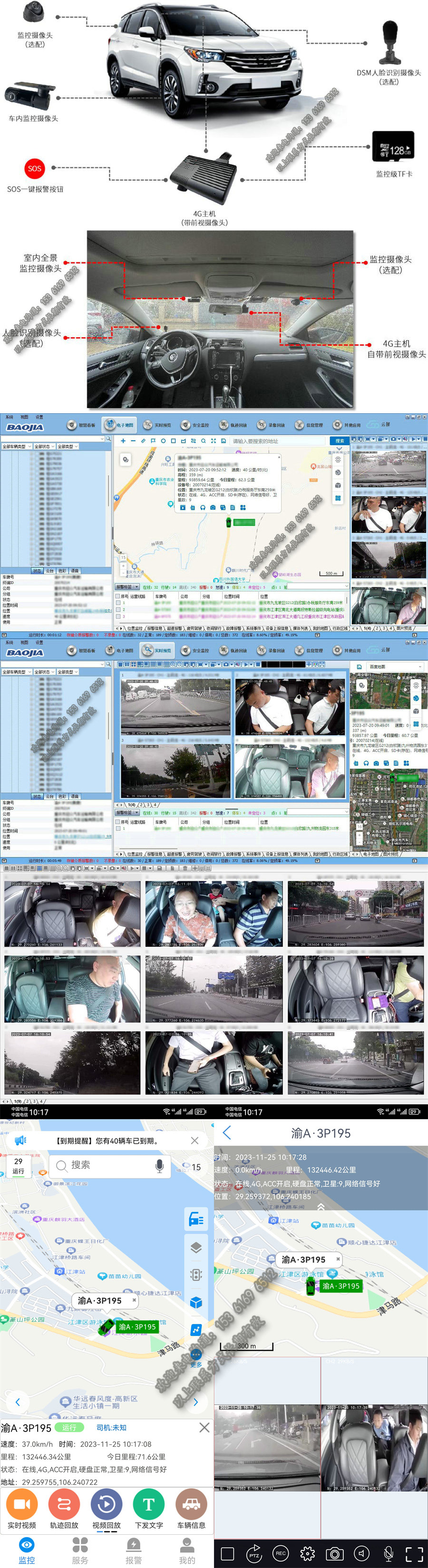Viewport: 428px width, 1568px height.
Task: Switch to the 服务 bottom tab
Action: pyautogui.click(x=80, y=1549)
